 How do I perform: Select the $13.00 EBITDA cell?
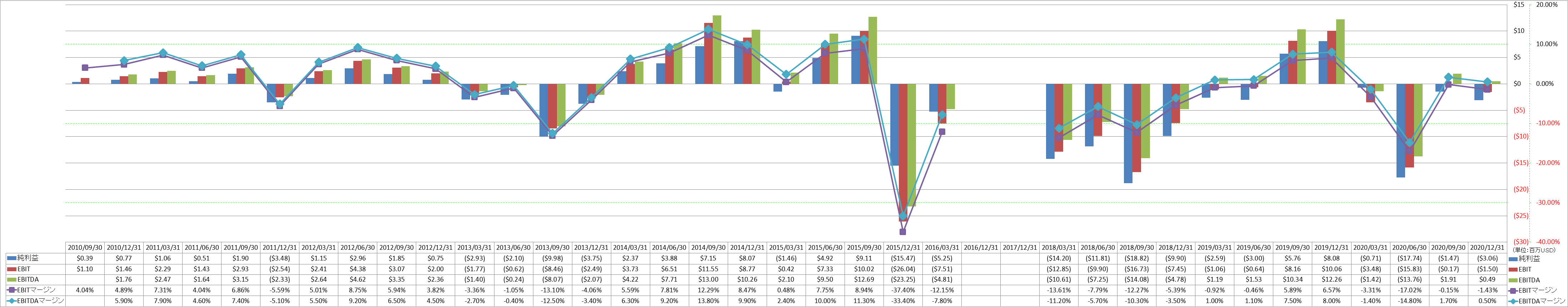click(x=708, y=279)
